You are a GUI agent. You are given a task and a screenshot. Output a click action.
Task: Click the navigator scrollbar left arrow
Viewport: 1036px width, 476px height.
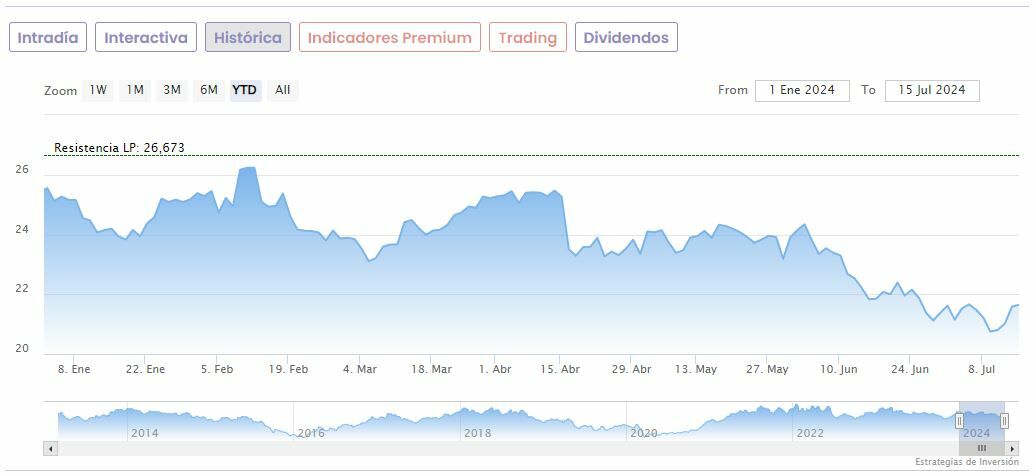(x=50, y=449)
